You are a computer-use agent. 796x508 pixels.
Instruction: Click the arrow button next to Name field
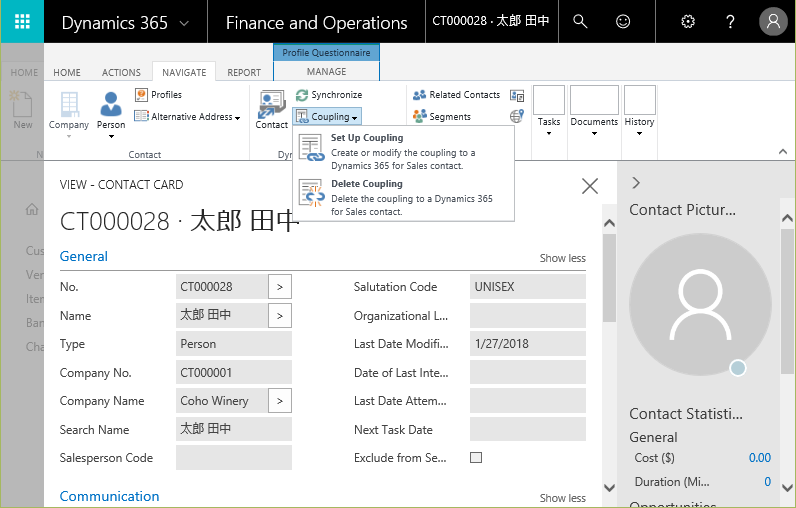click(280, 316)
